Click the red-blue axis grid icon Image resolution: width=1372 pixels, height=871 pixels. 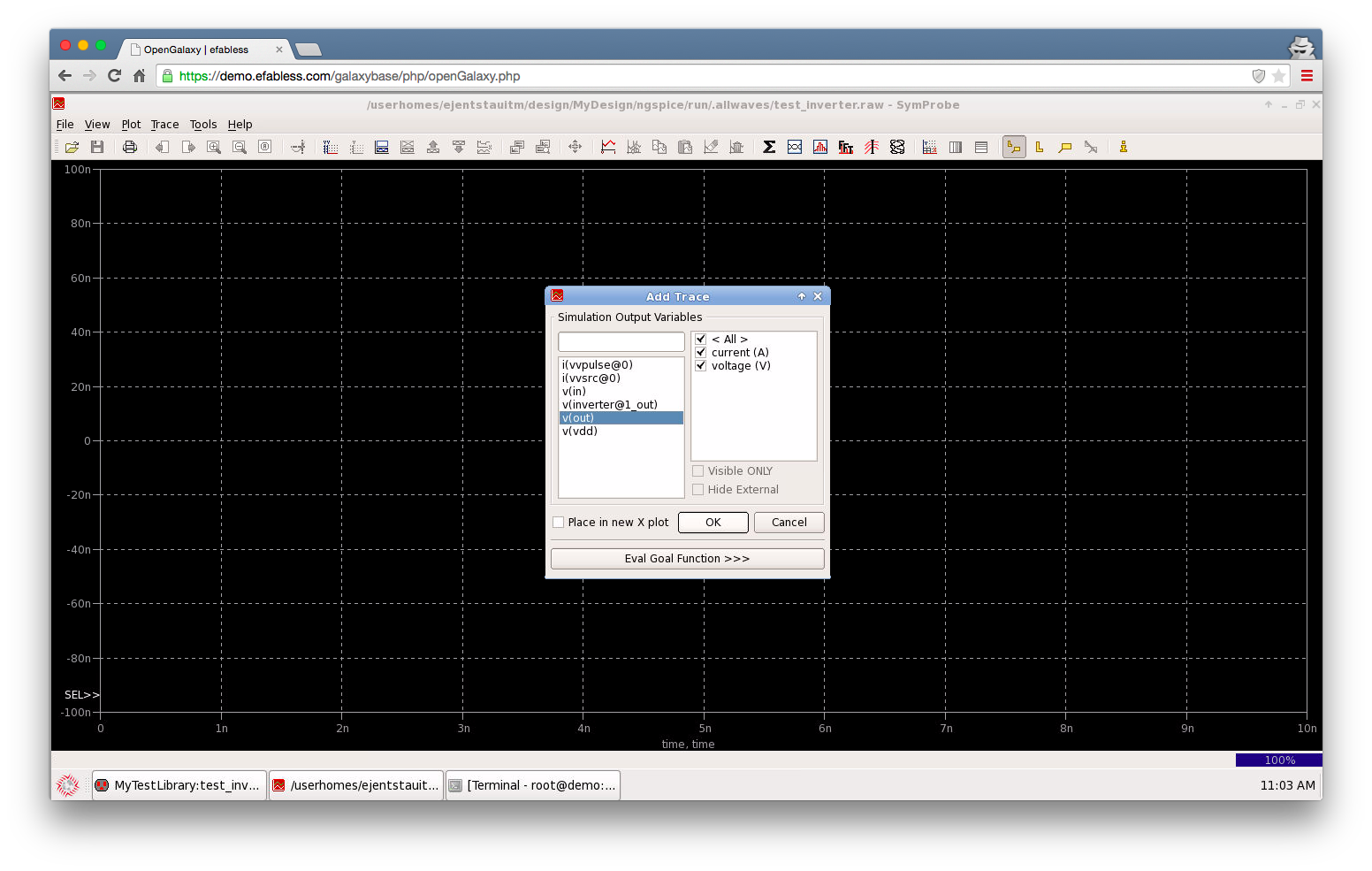point(331,147)
